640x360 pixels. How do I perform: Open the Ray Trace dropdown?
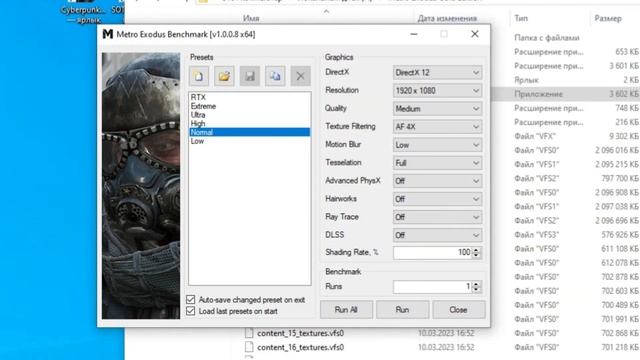coord(437,217)
